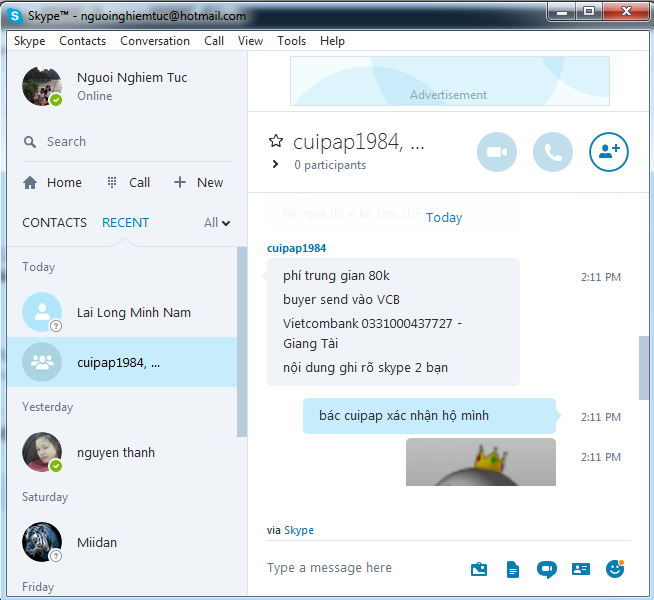Click the '0 participants' label

click(330, 165)
